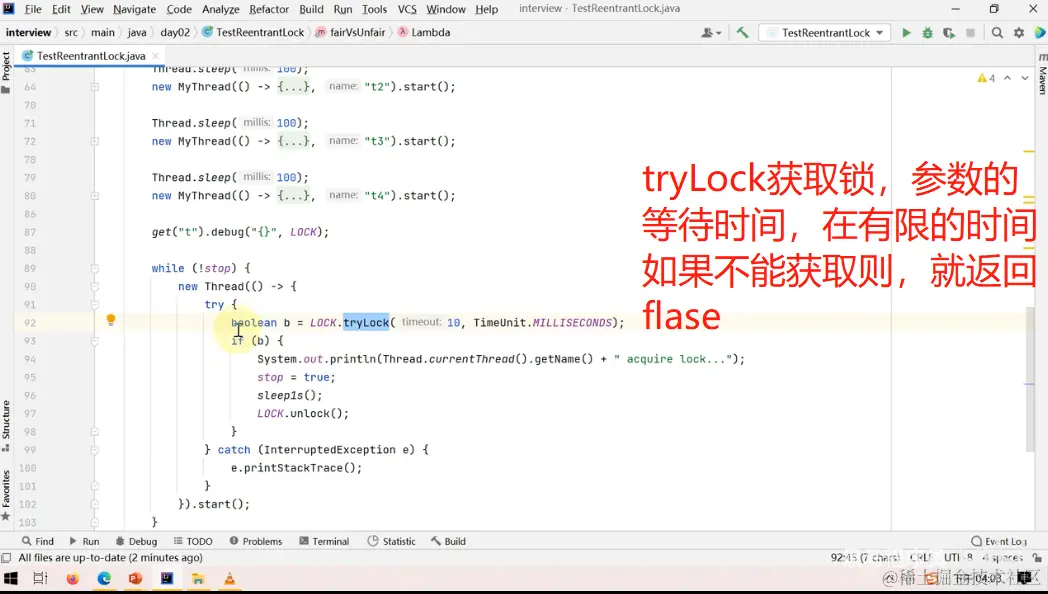This screenshot has height=594, width=1048.
Task: Expand folded lambda at line 64
Action: pos(95,87)
